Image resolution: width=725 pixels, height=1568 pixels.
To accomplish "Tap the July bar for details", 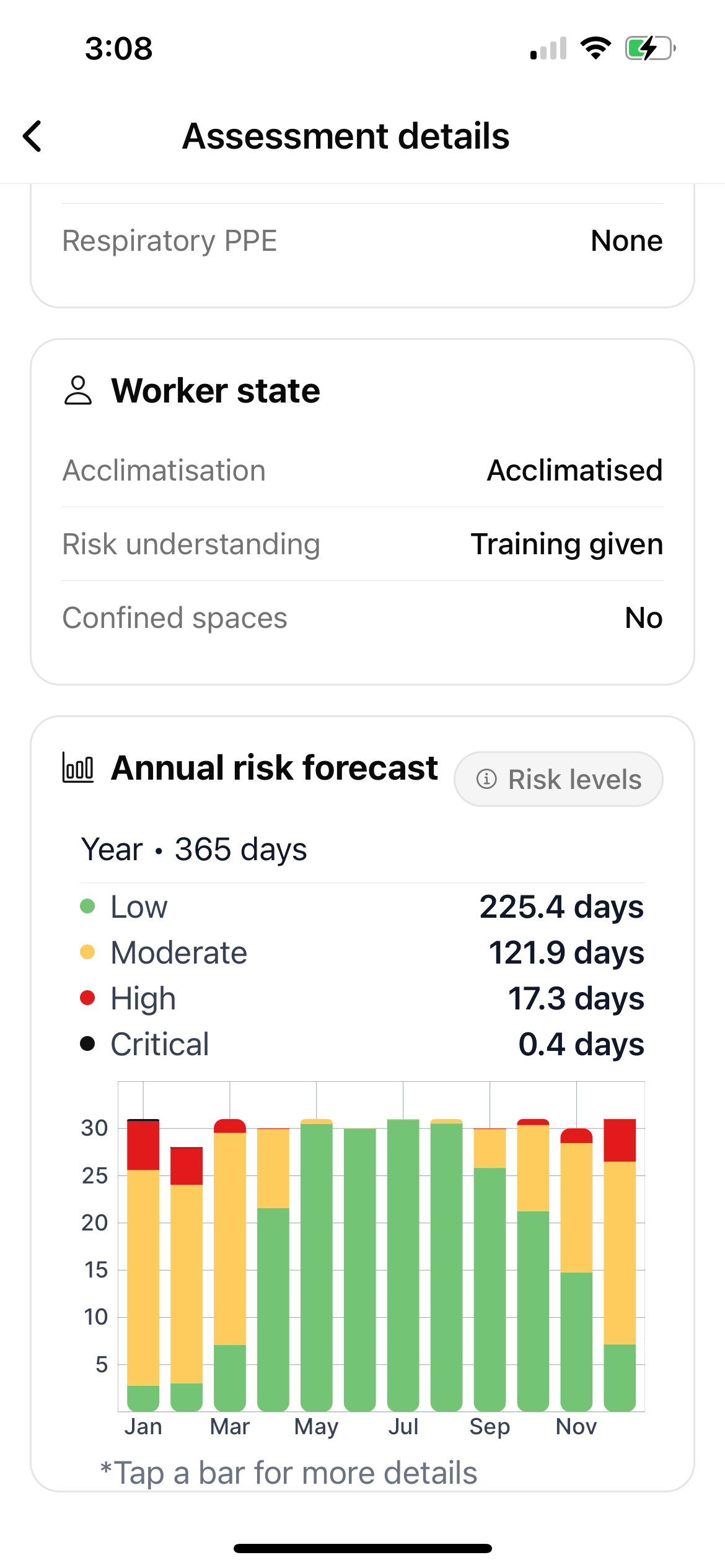I will (403, 1265).
